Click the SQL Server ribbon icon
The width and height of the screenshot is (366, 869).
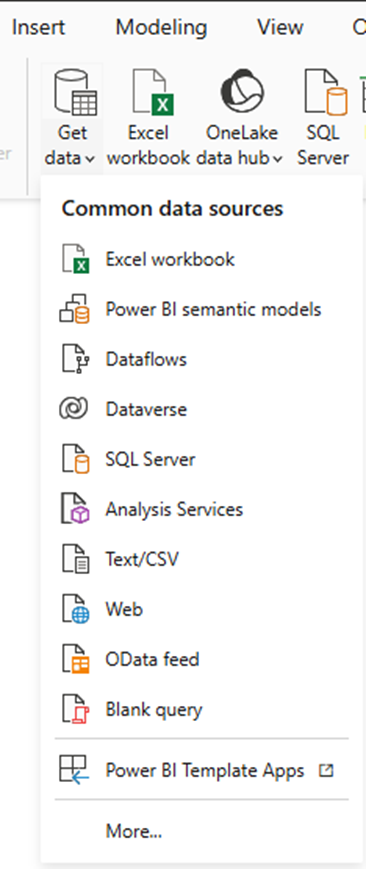[x=326, y=92]
